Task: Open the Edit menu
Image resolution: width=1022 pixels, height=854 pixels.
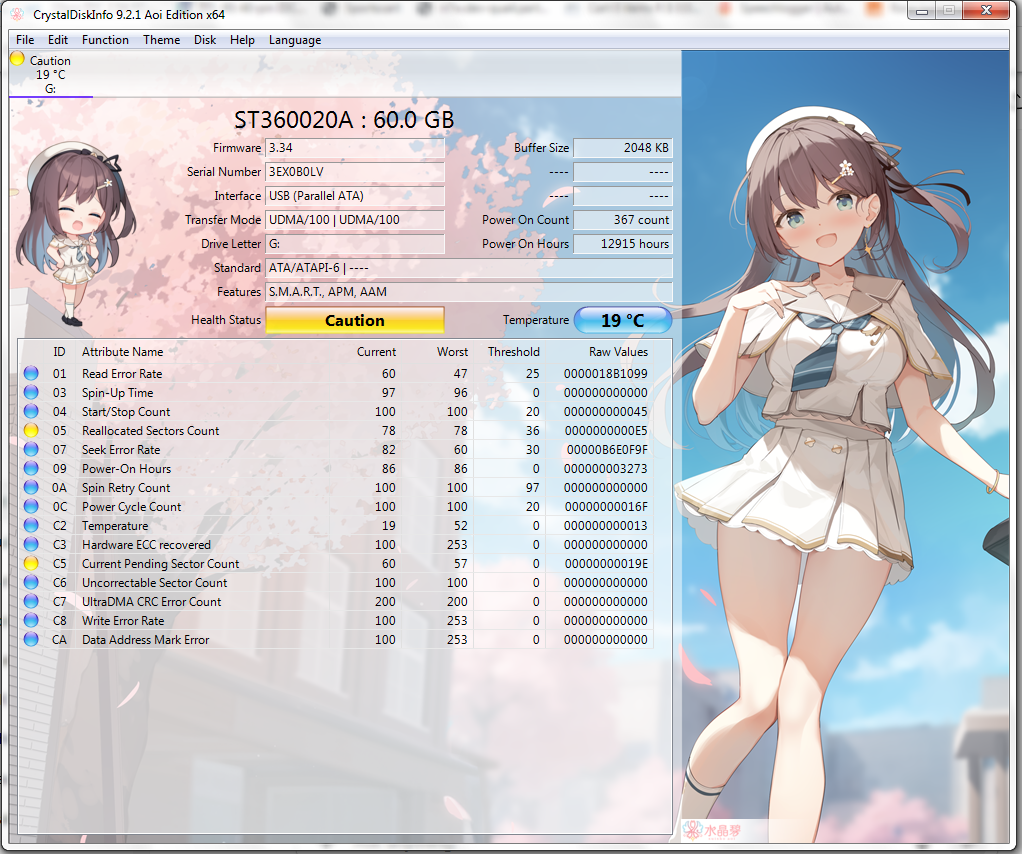Action: click(x=57, y=40)
